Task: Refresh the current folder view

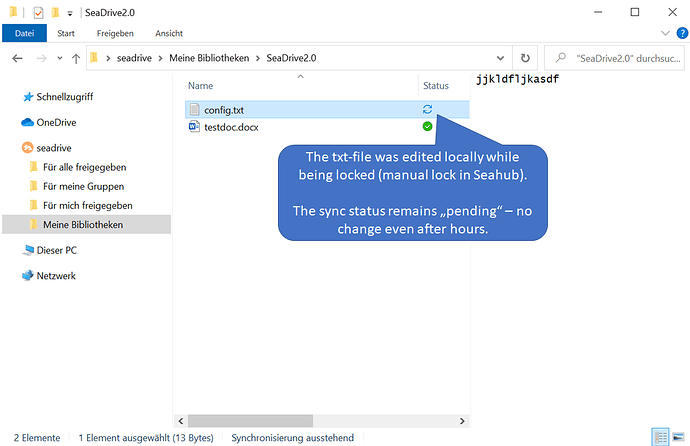Action: [x=525, y=58]
